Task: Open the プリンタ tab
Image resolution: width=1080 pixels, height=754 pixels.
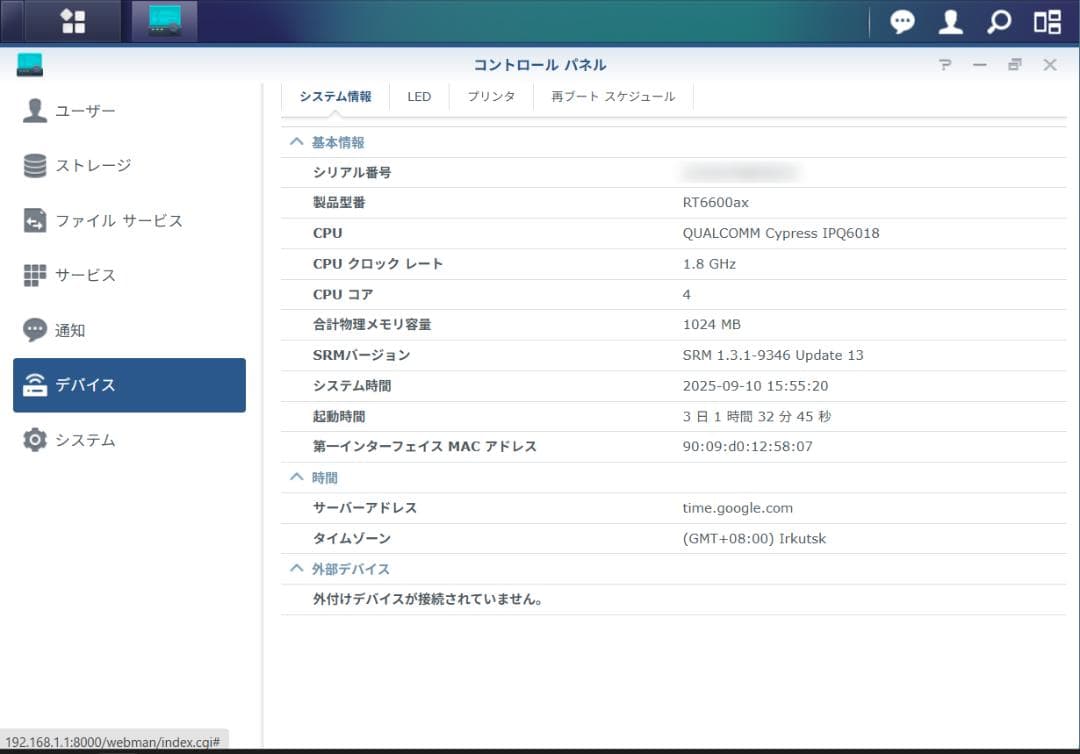Action: pyautogui.click(x=490, y=96)
